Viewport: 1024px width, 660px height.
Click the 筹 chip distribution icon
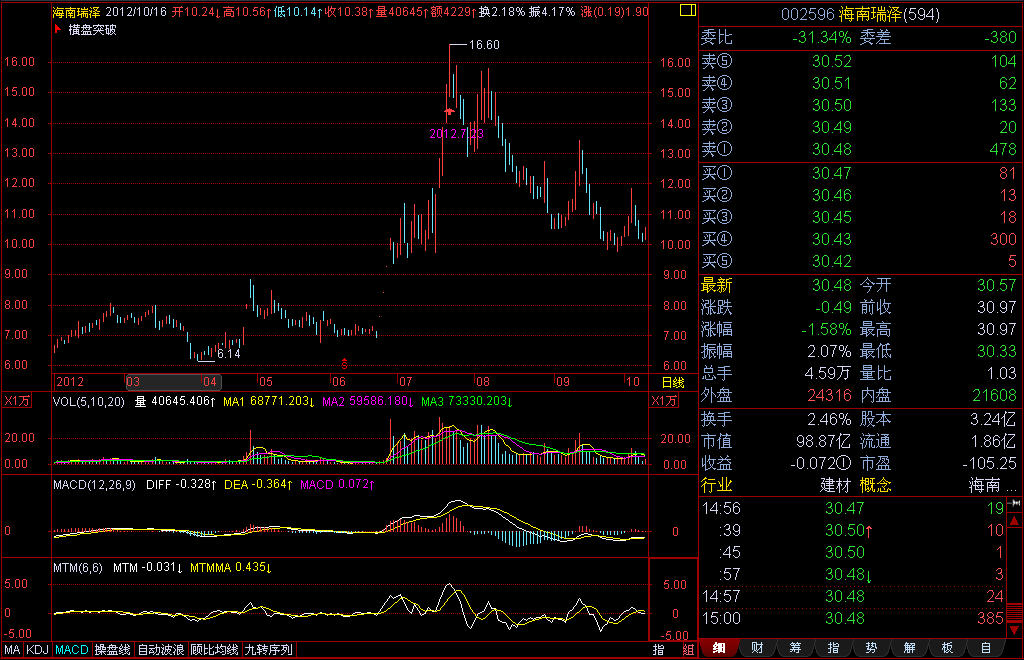[x=794, y=648]
